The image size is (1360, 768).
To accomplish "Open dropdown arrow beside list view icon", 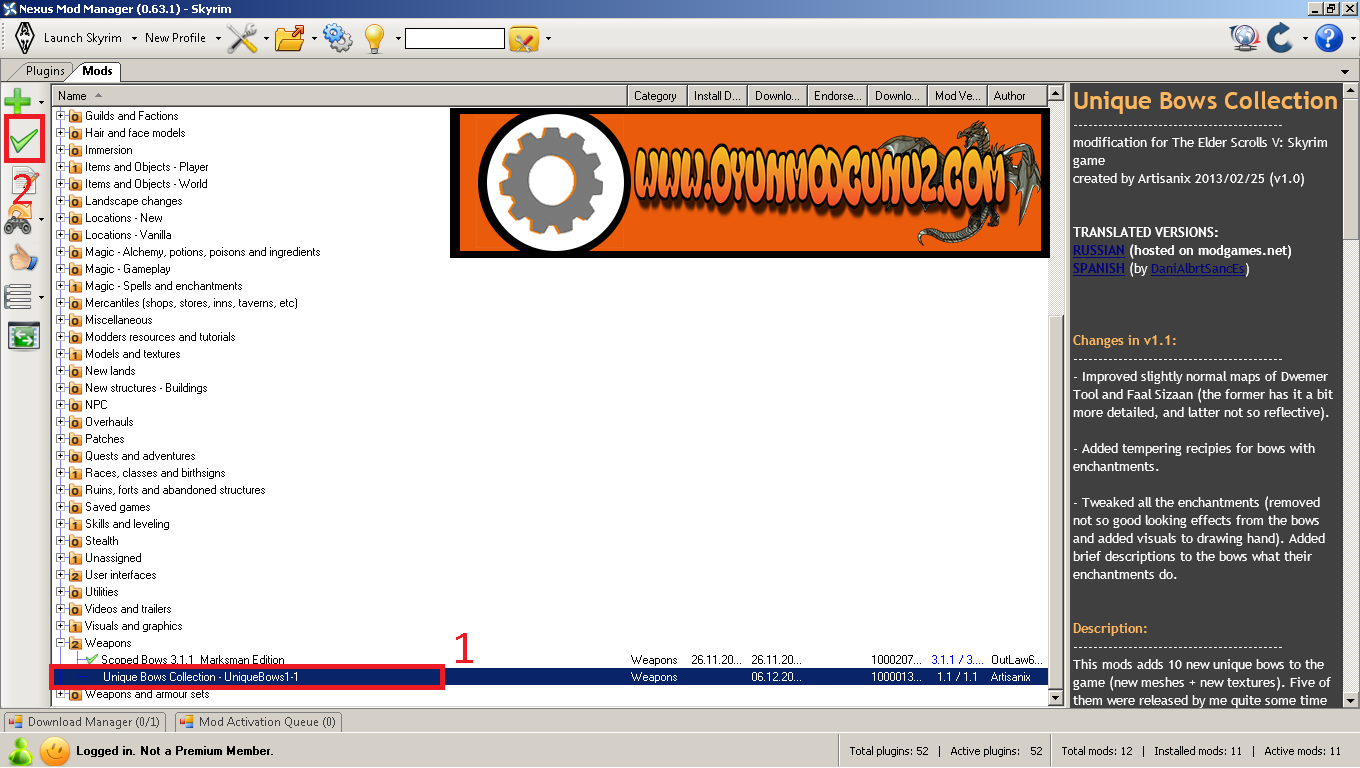I will [x=41, y=297].
